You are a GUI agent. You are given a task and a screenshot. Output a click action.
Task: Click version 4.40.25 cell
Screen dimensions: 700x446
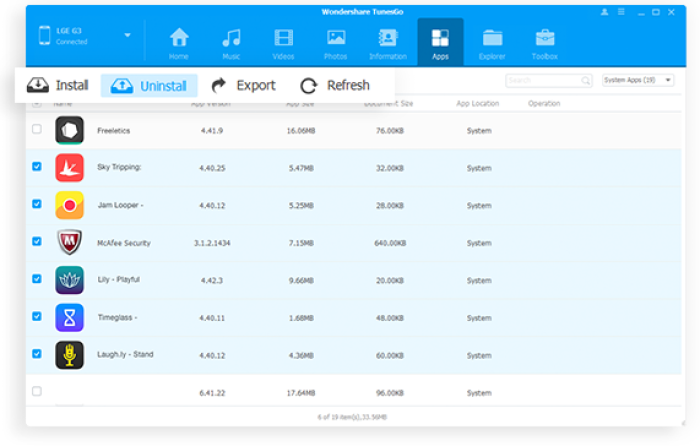coord(212,168)
